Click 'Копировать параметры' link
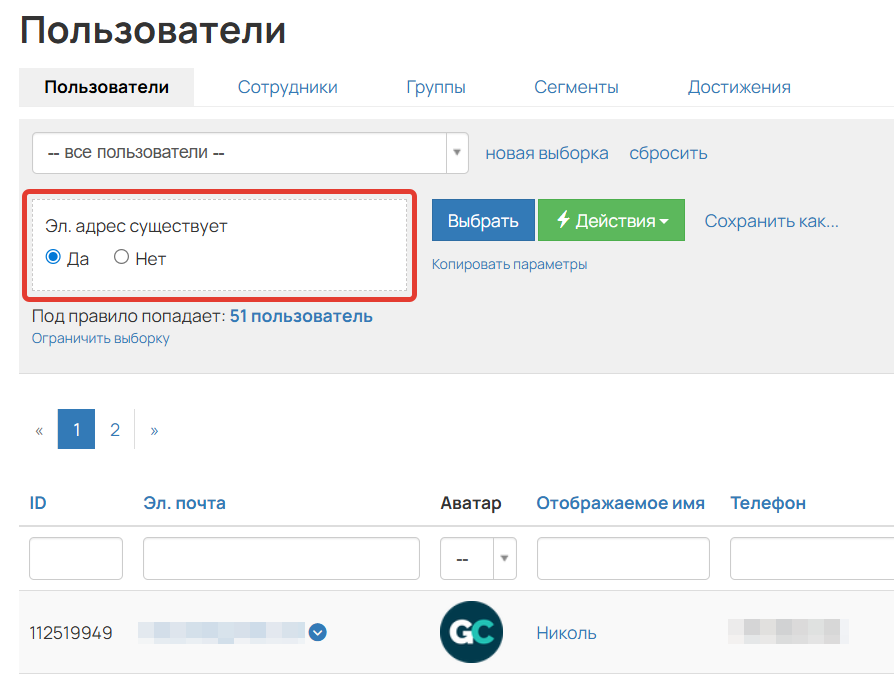The height and width of the screenshot is (677, 894). [508, 262]
